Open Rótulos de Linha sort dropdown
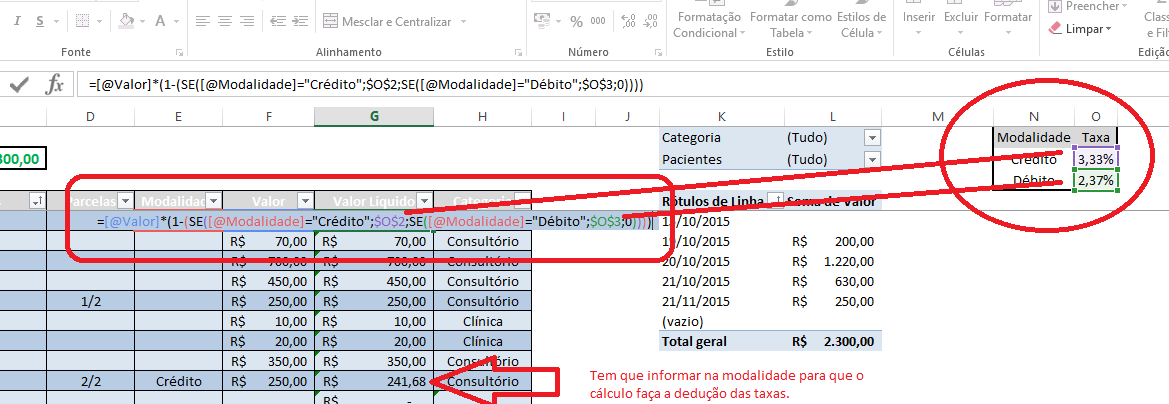This screenshot has height=404, width=1169. coord(775,201)
